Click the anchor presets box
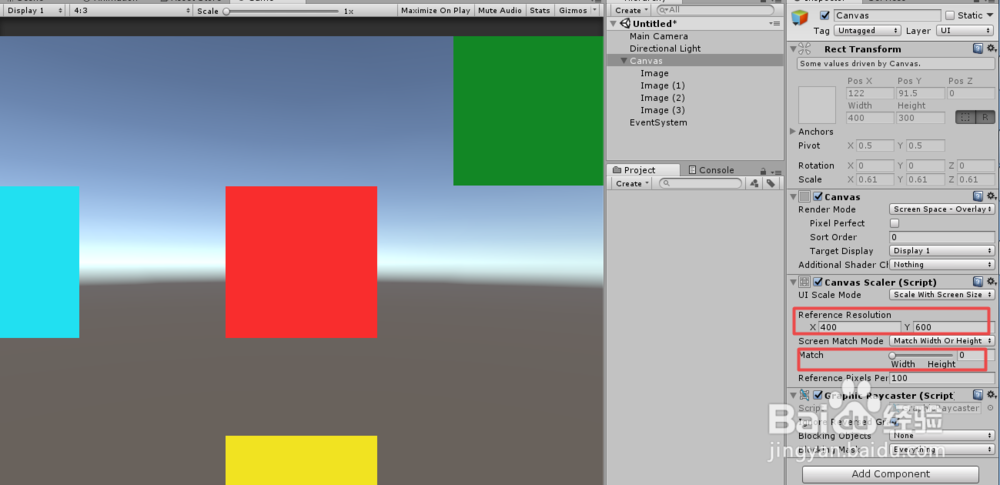Screen dimensions: 1000x485 tap(817, 105)
